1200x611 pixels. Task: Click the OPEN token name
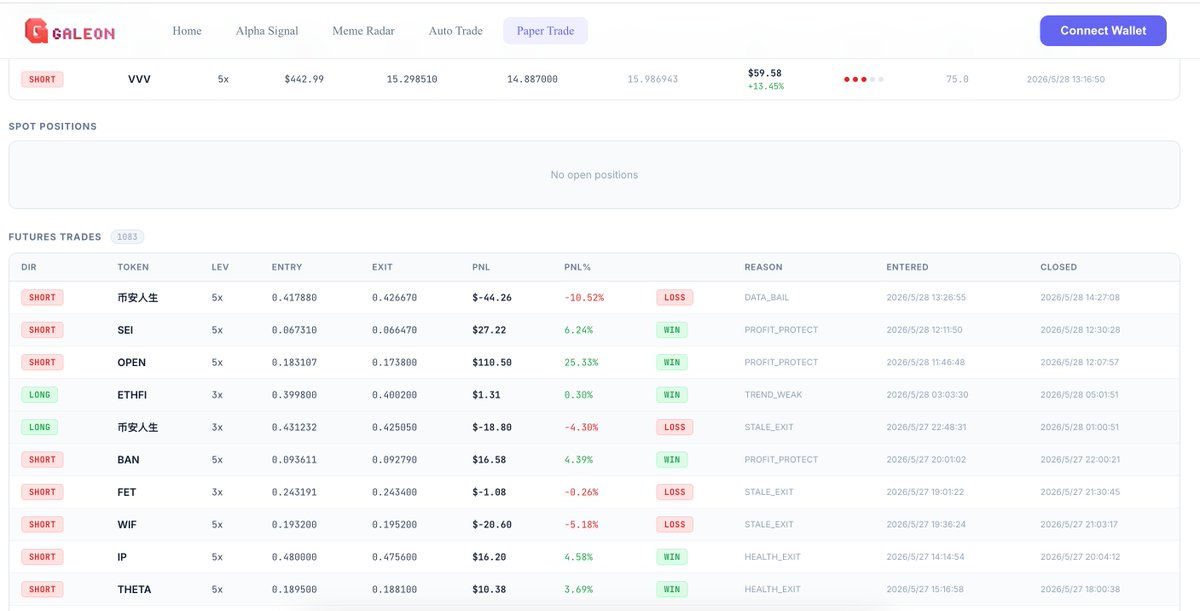tap(131, 362)
